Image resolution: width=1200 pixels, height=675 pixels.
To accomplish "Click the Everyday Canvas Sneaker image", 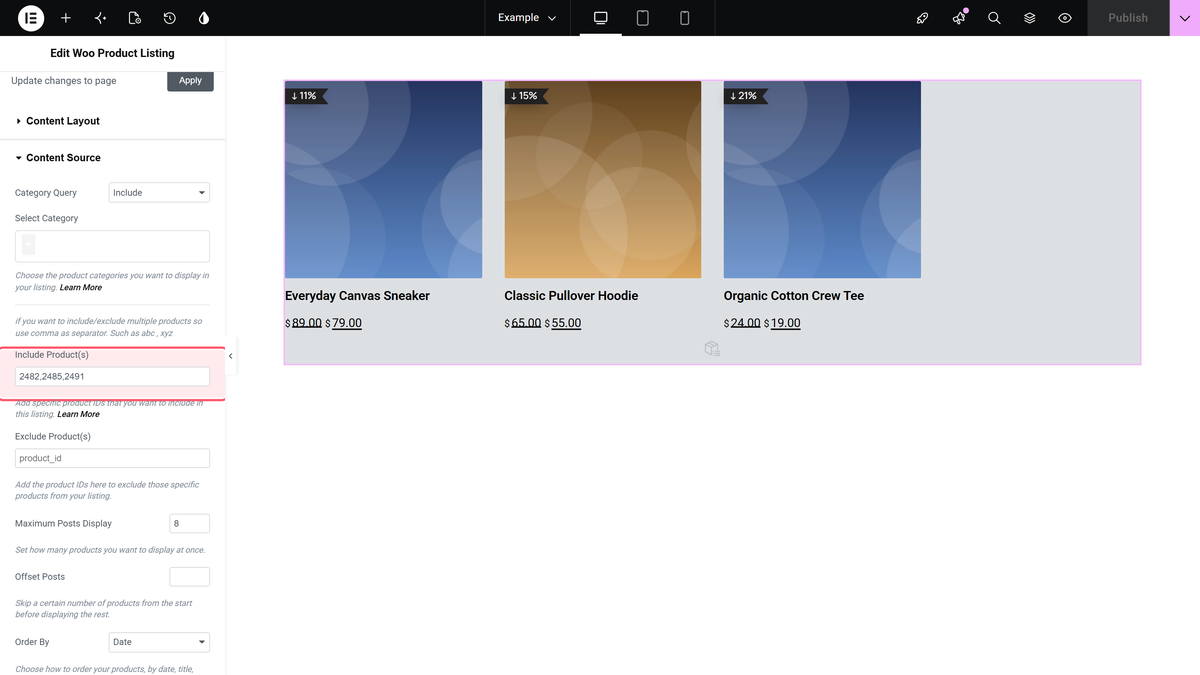I will pyautogui.click(x=384, y=180).
